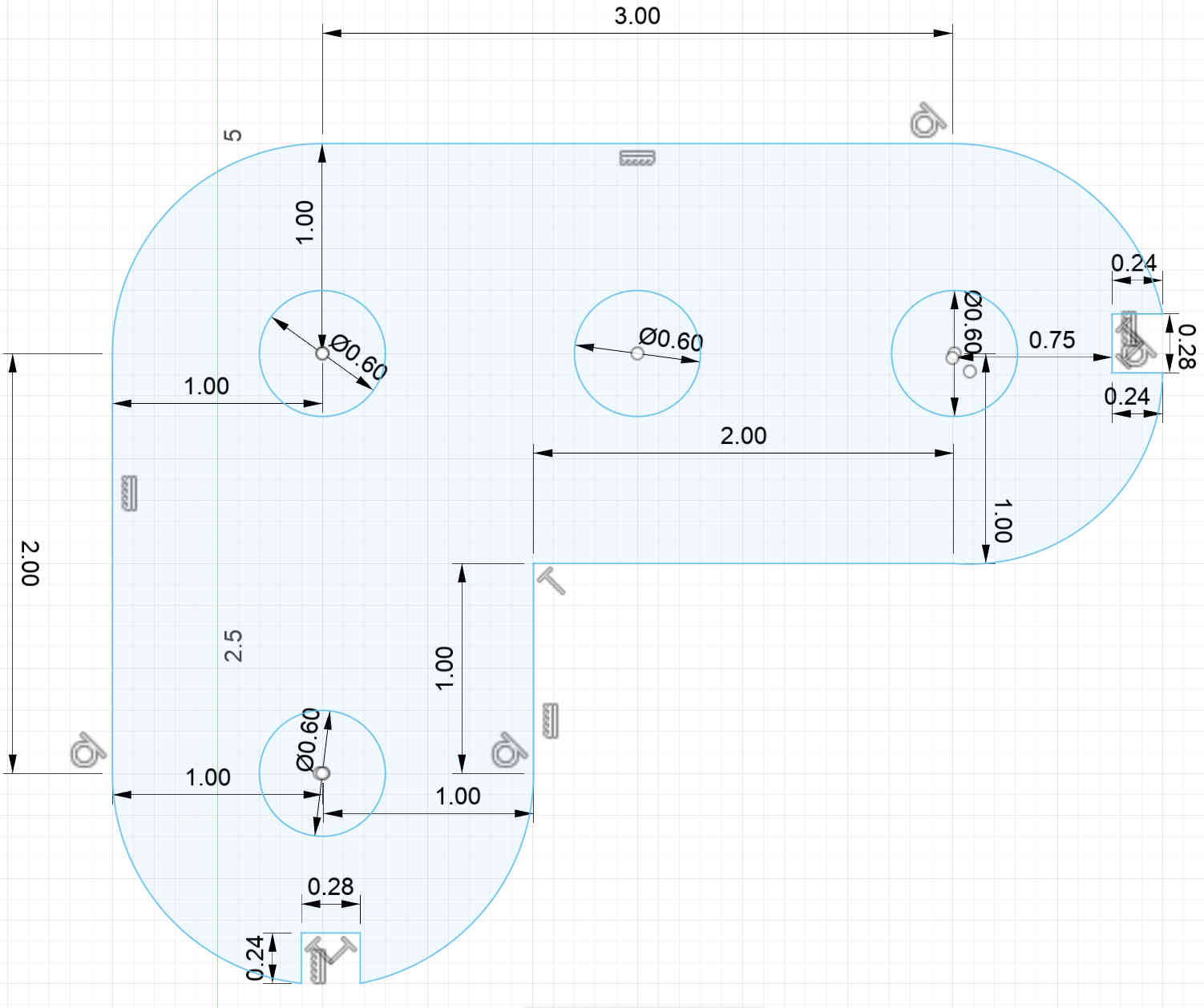Select the 3.00 dimension at the top

click(637, 15)
